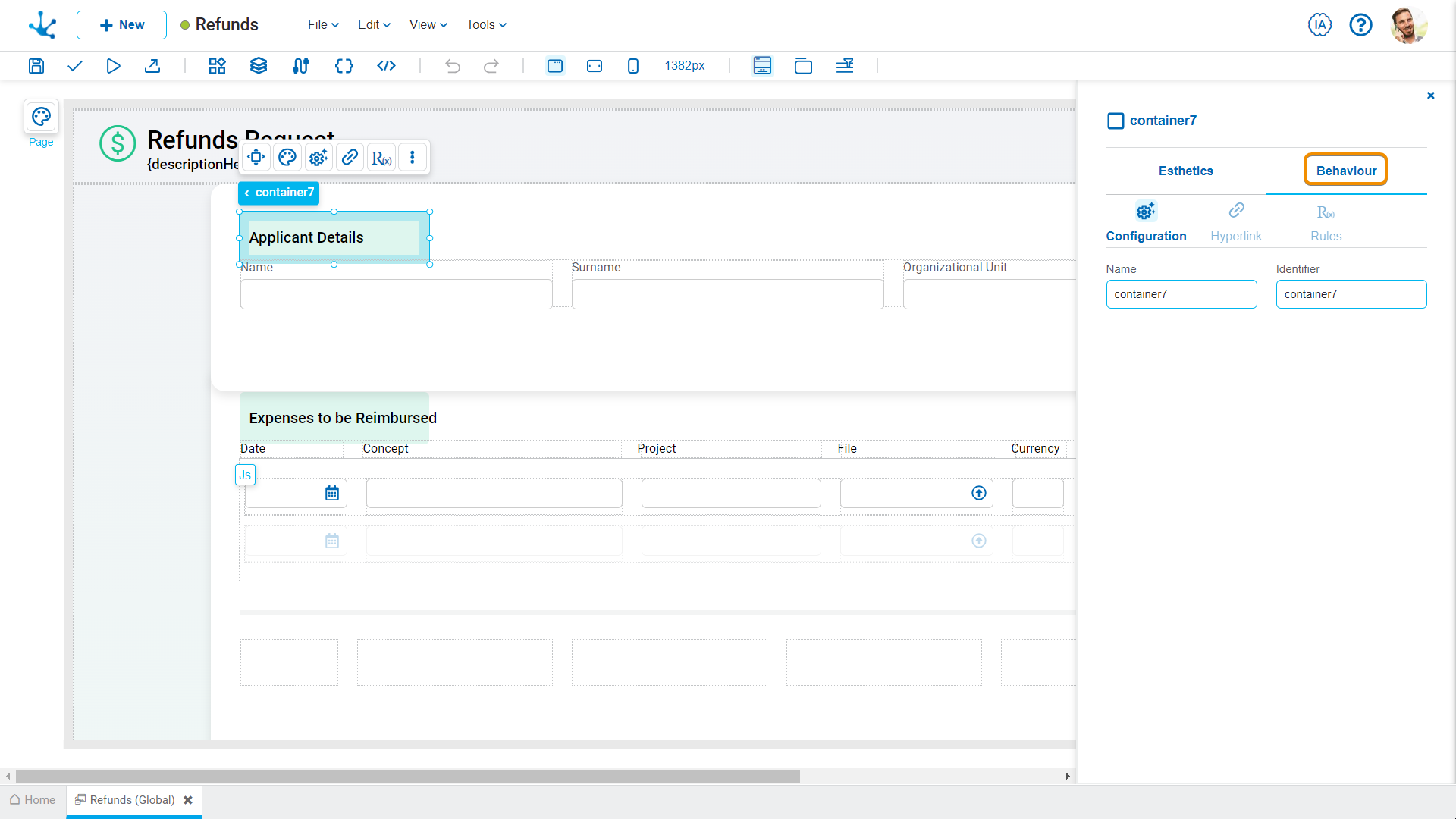Click the calendar date picker icon in table
This screenshot has height=819, width=1456.
(332, 493)
